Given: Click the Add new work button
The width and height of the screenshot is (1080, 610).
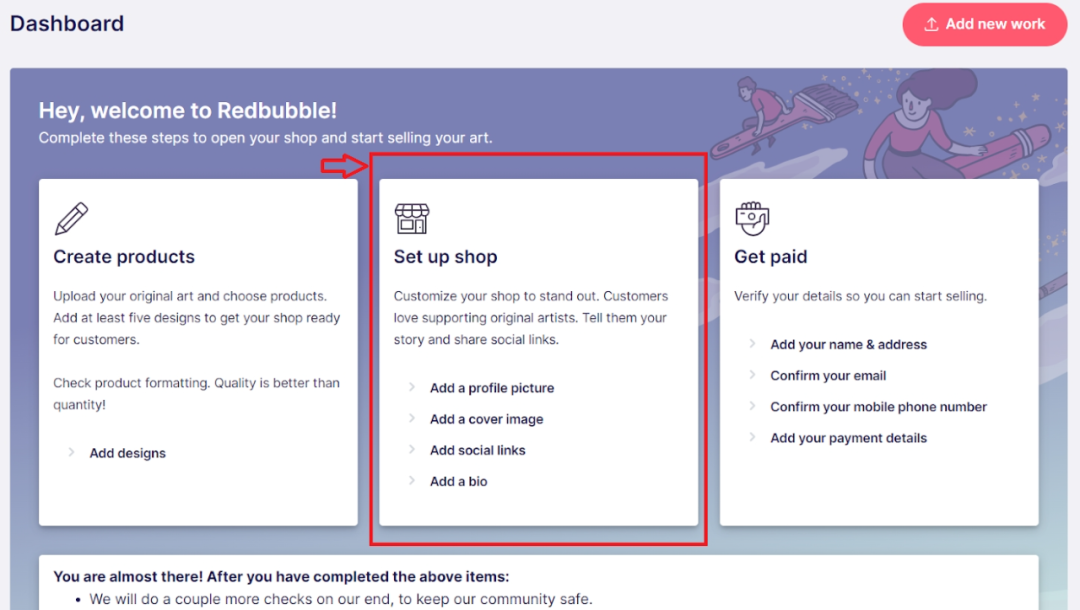Looking at the screenshot, I should coord(984,24).
